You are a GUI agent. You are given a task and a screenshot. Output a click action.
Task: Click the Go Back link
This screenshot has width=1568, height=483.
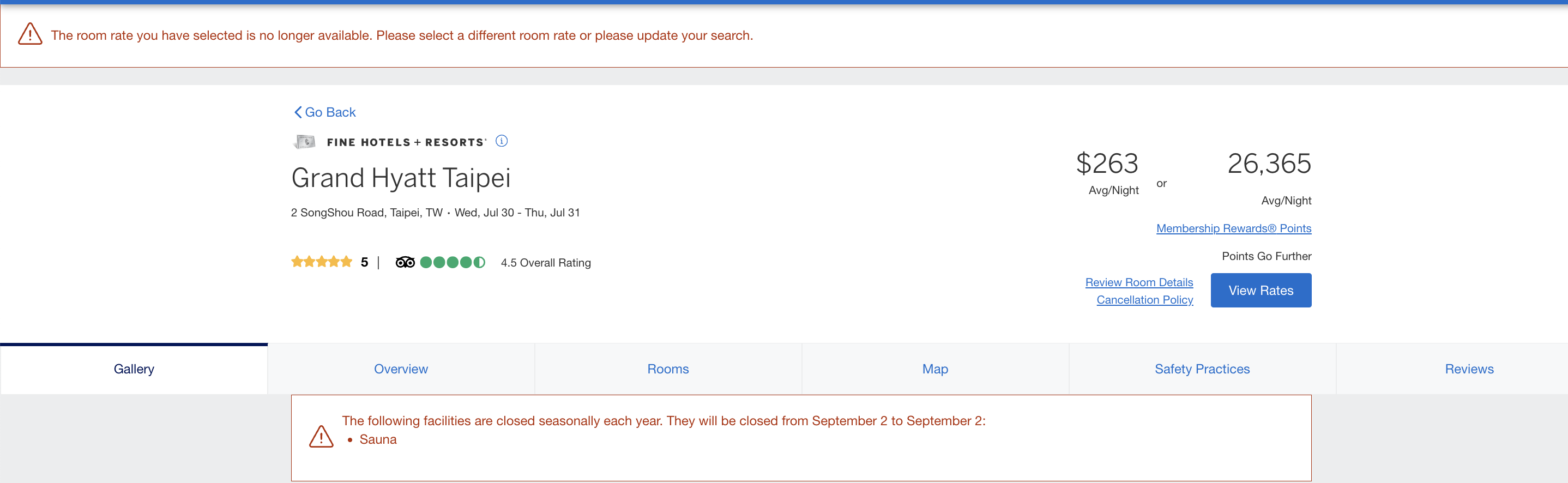(330, 112)
